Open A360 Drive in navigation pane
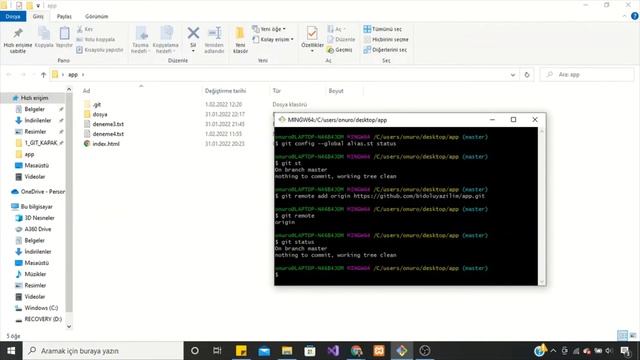Viewport: 640px width, 360px height. (38, 229)
